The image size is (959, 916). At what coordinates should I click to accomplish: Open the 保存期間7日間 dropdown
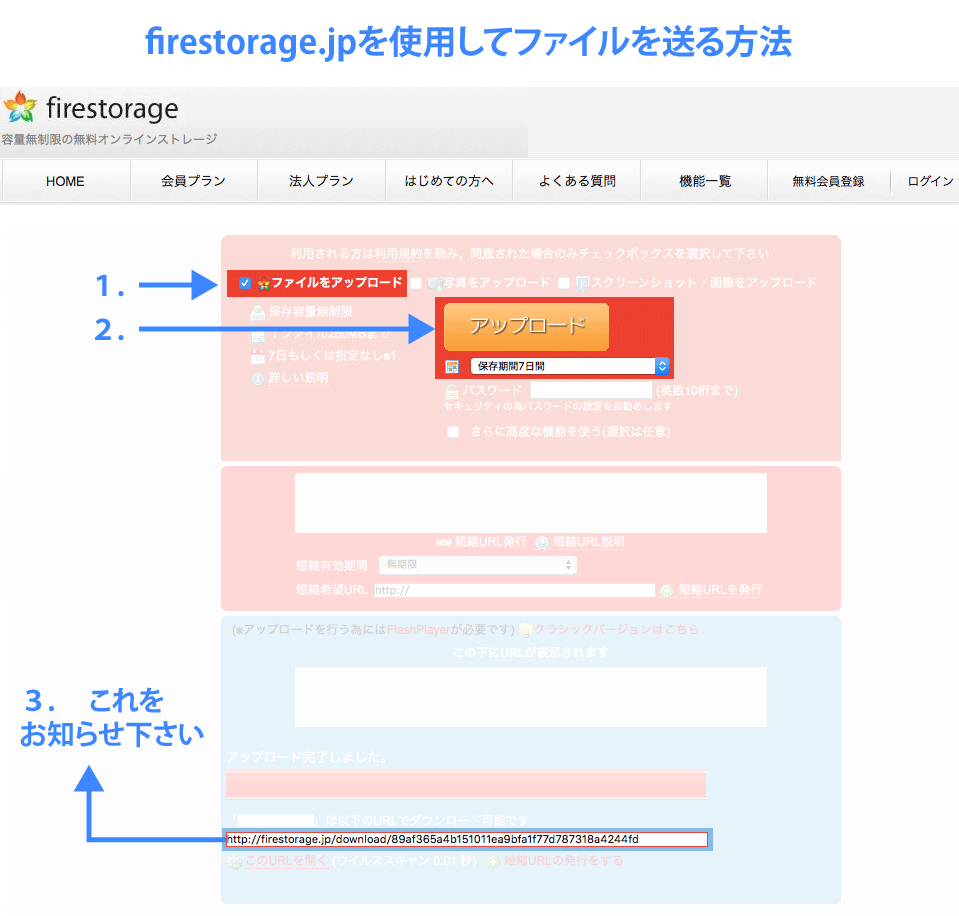pyautogui.click(x=570, y=366)
